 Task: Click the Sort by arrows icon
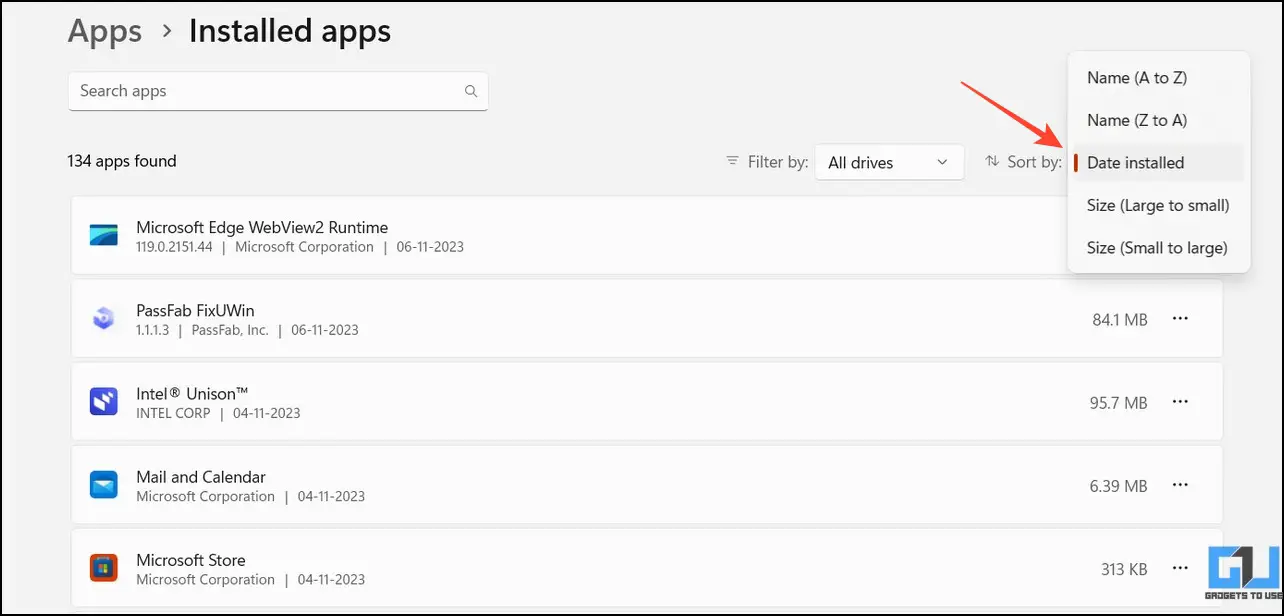pos(993,161)
